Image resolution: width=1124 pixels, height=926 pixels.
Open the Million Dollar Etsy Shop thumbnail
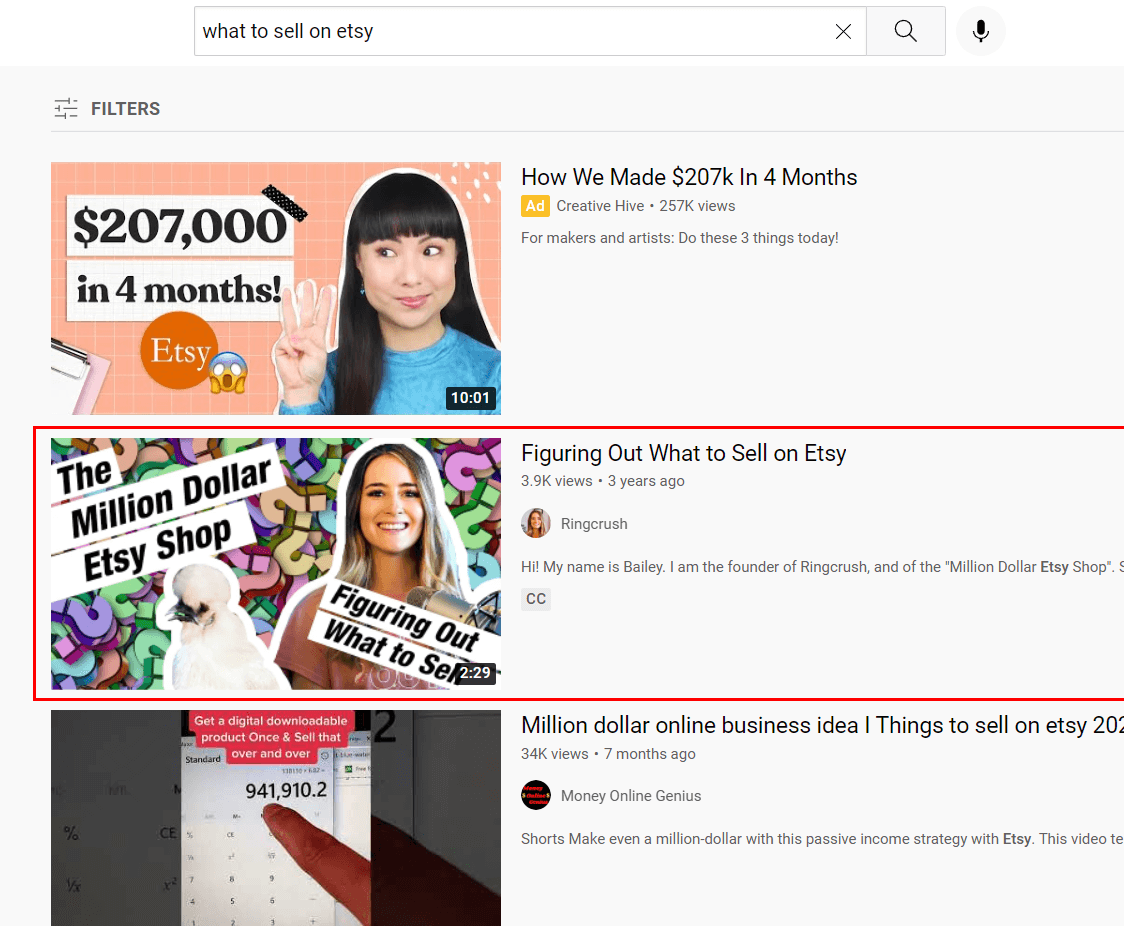coord(276,564)
